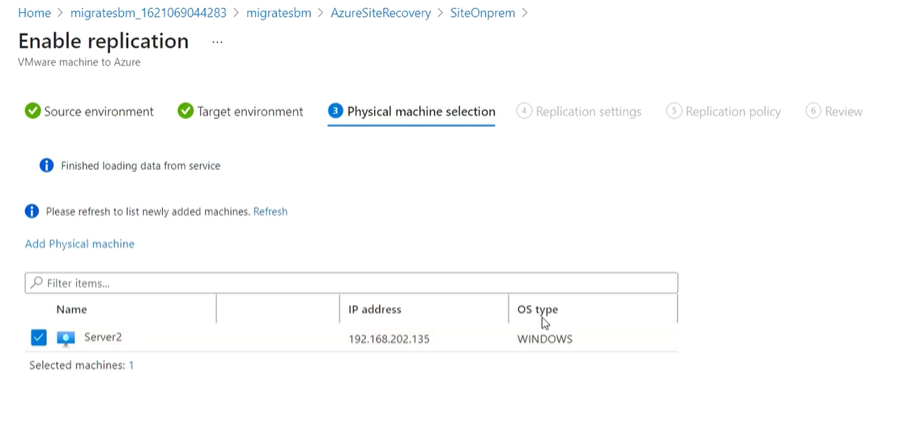Click VMware machine to Azure subtitle
This screenshot has width=904, height=432.
pyautogui.click(x=79, y=62)
